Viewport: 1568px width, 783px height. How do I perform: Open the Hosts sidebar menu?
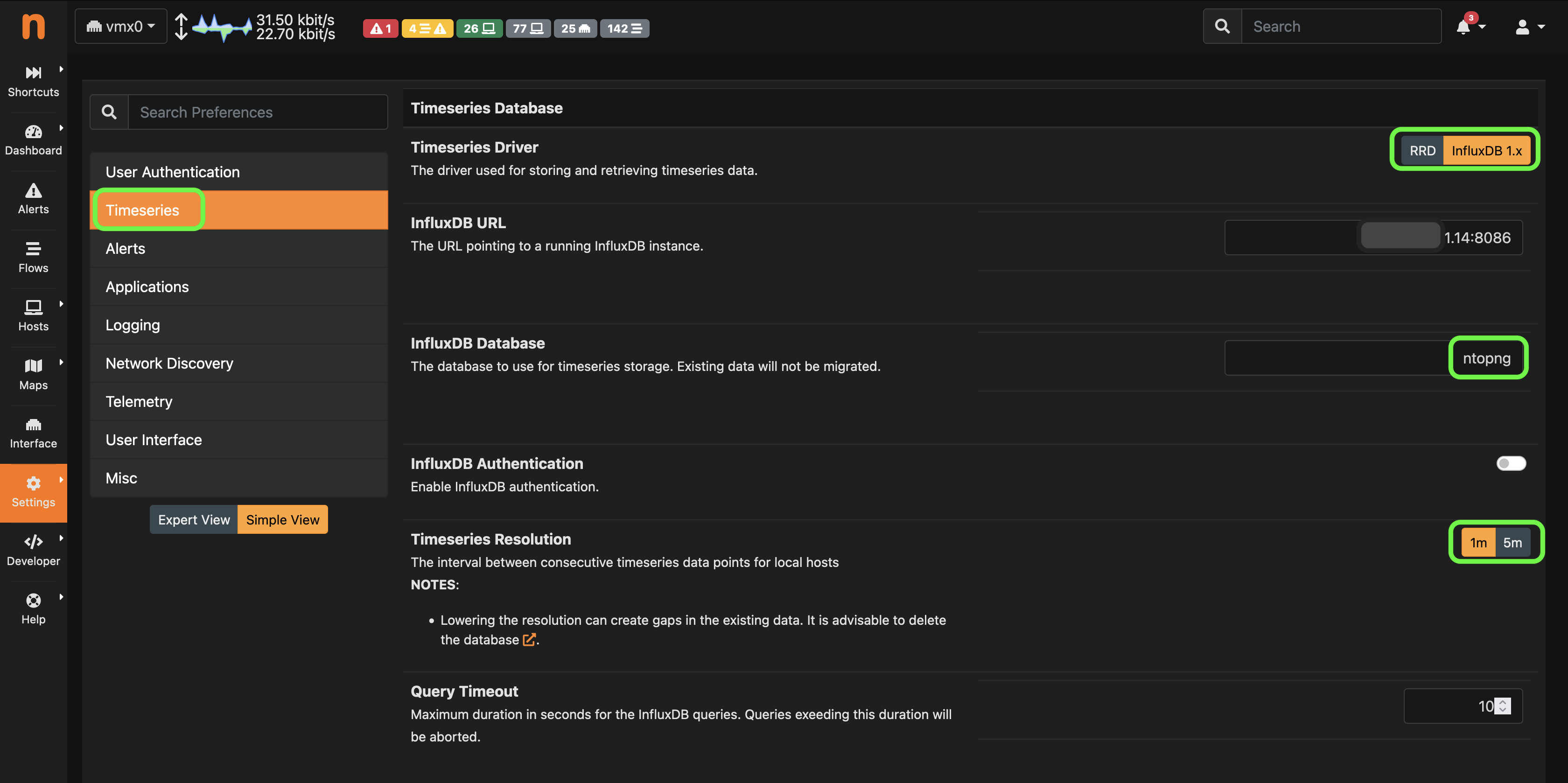34,315
